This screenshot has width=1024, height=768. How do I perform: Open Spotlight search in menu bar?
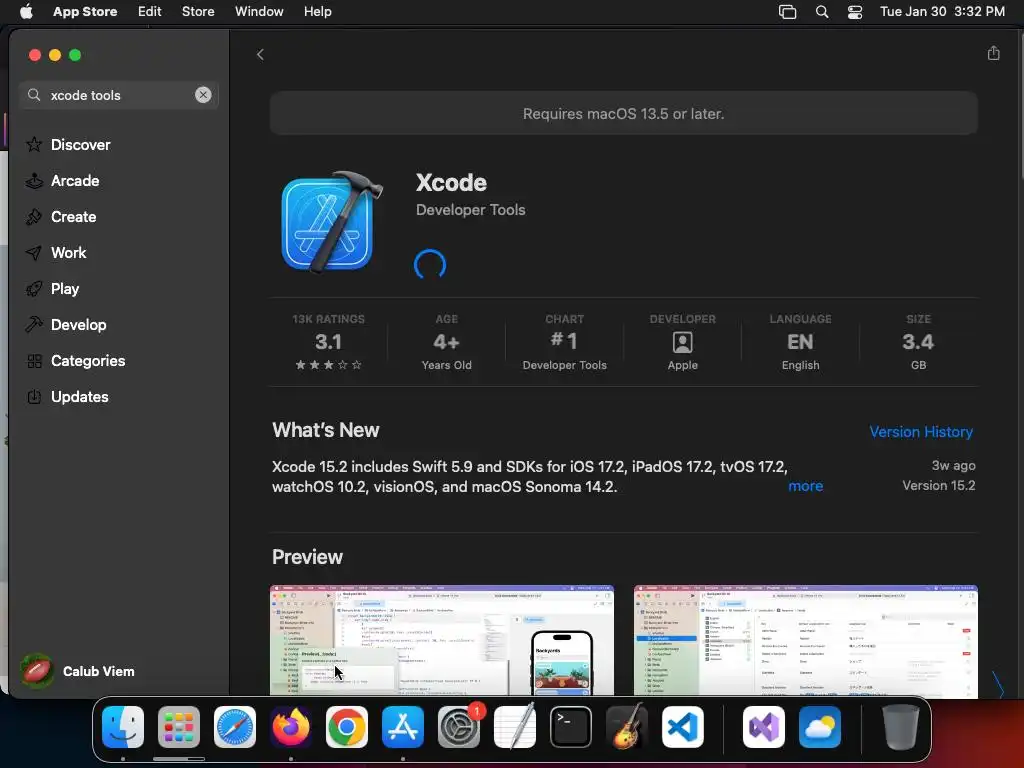822,12
